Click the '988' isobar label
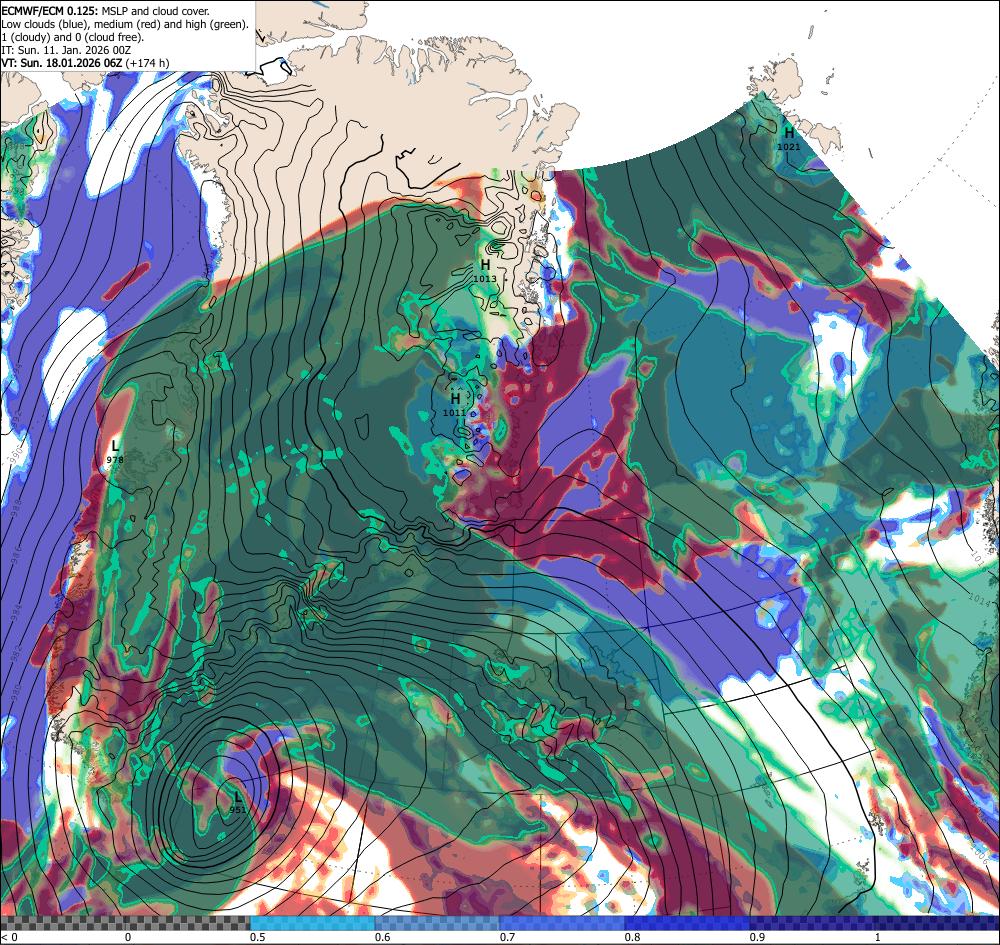This screenshot has height=945, width=1000. [x=17, y=507]
